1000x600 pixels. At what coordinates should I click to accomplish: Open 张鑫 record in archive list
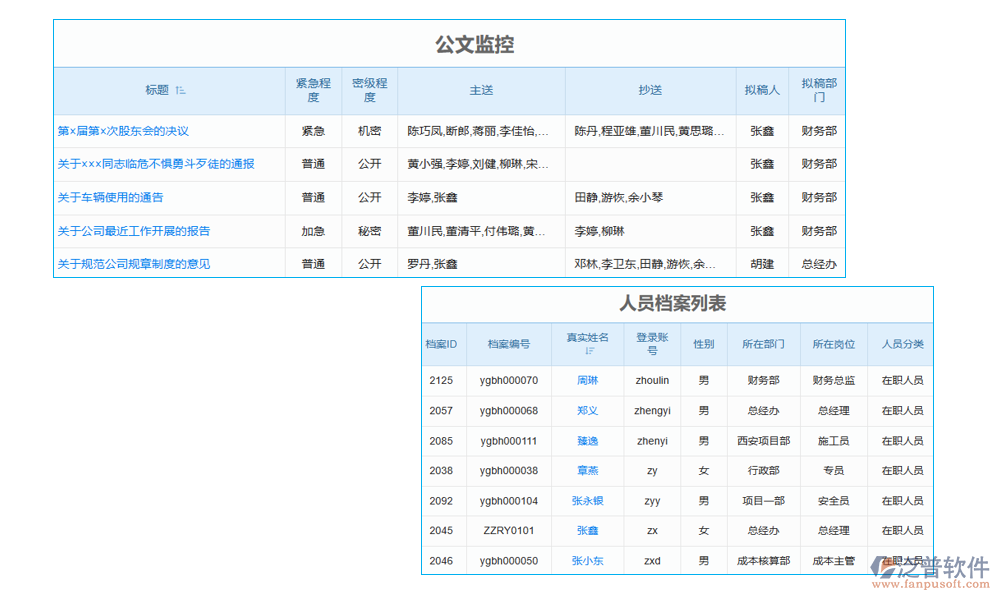[x=590, y=531]
